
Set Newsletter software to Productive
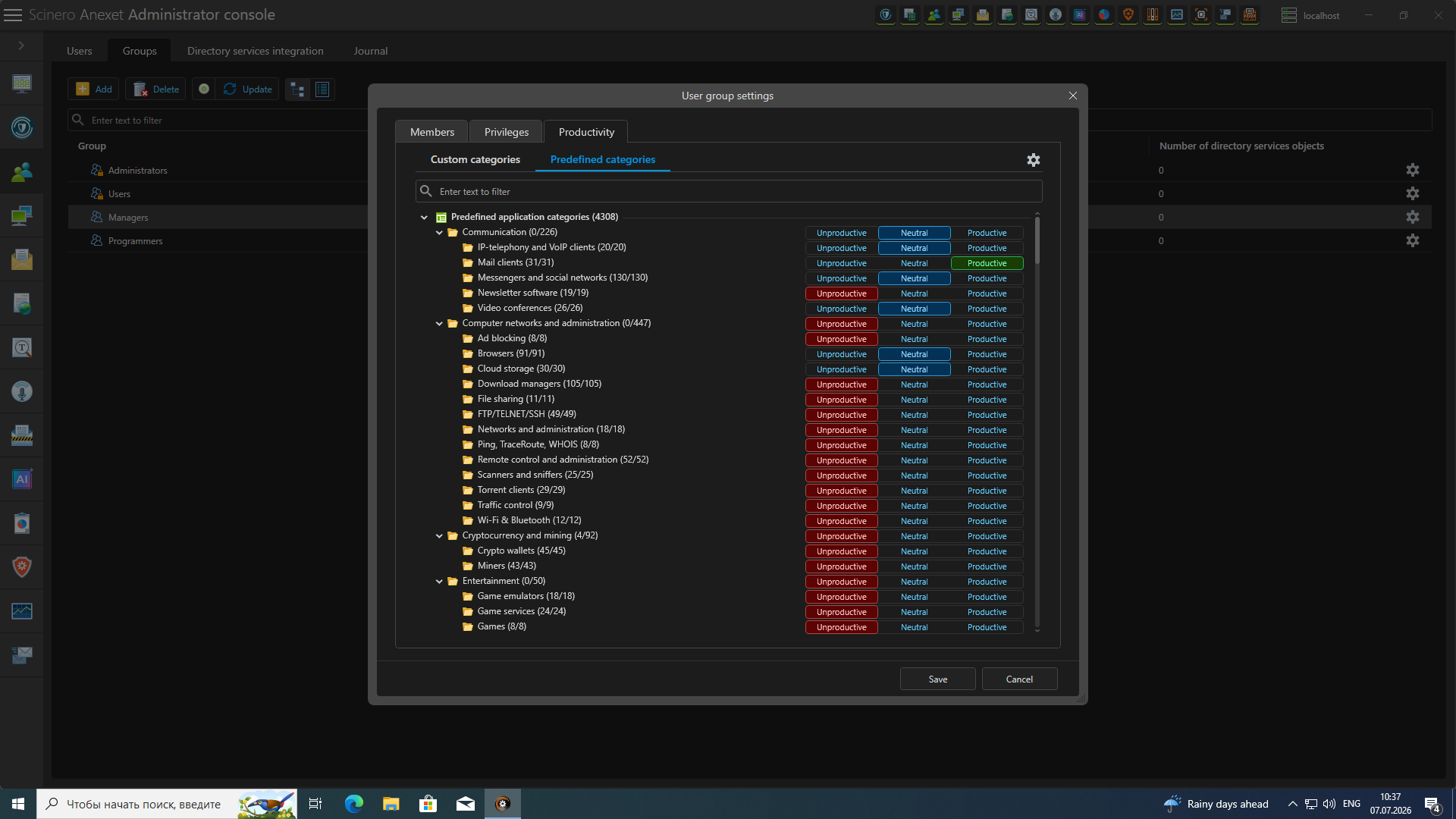pyautogui.click(x=987, y=293)
